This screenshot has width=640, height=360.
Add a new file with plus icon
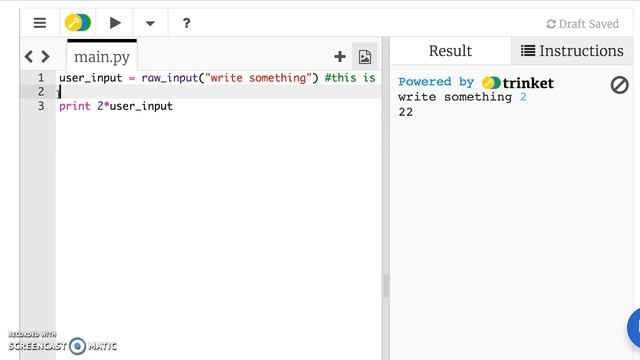[340, 57]
